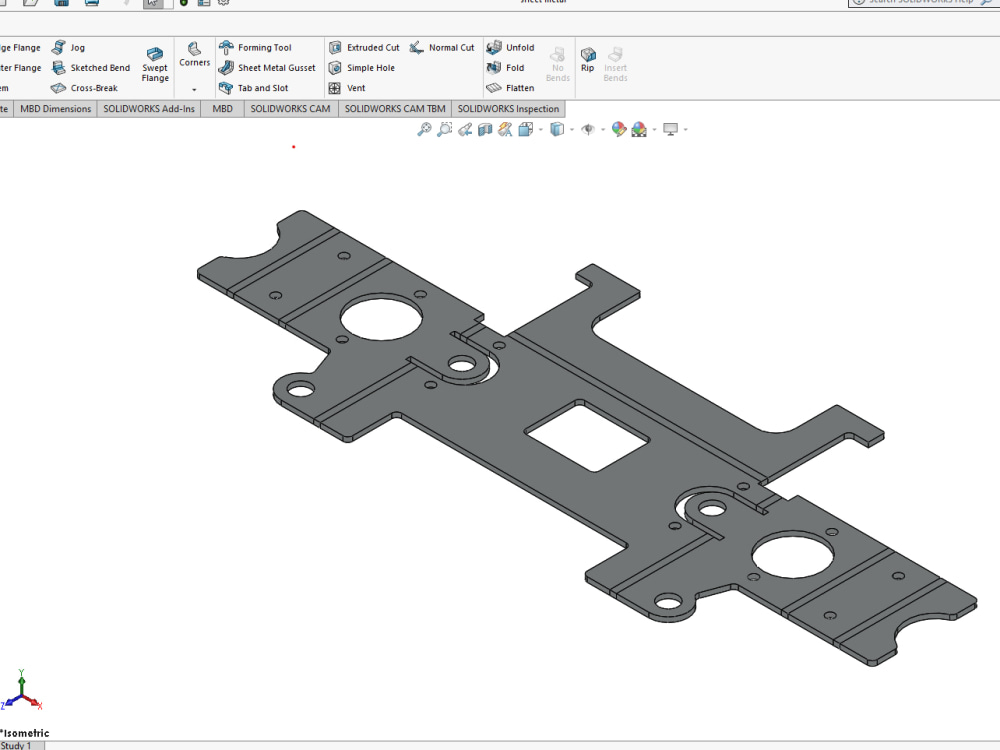Expand the Apply Scene dropdown arrow
1000x750 pixels.
(654, 129)
